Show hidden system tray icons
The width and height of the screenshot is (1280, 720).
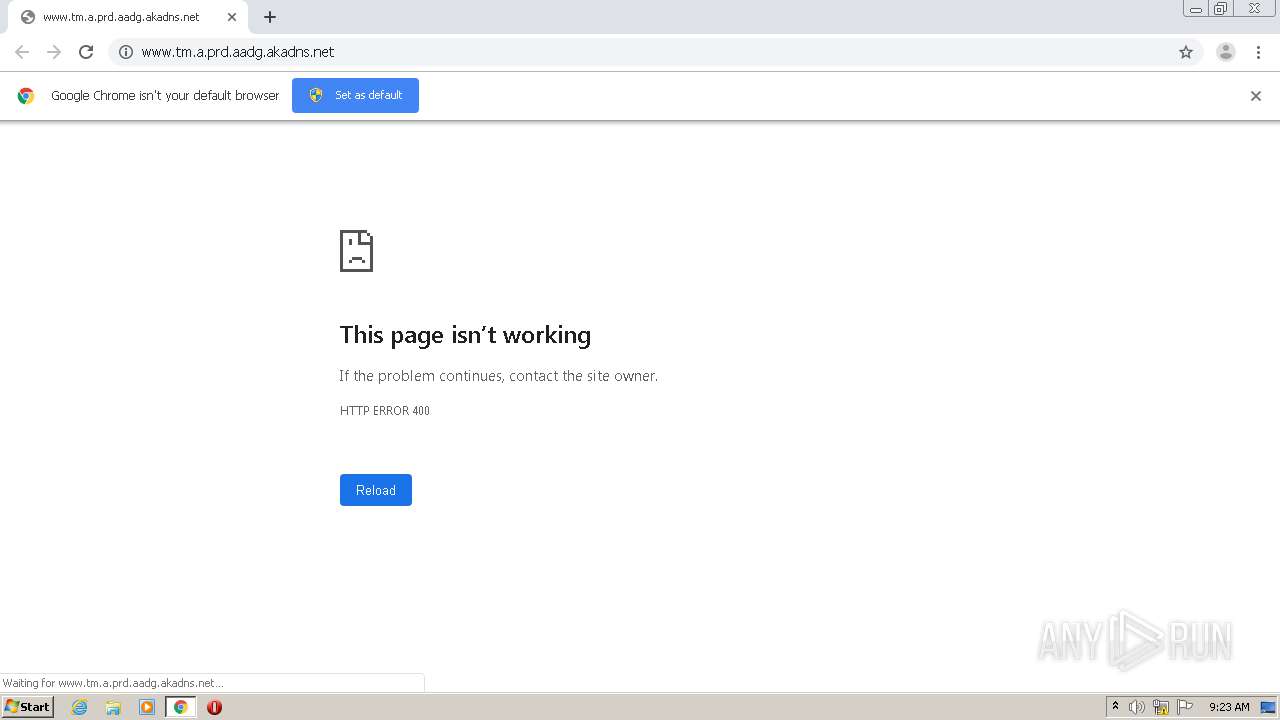pos(1115,707)
